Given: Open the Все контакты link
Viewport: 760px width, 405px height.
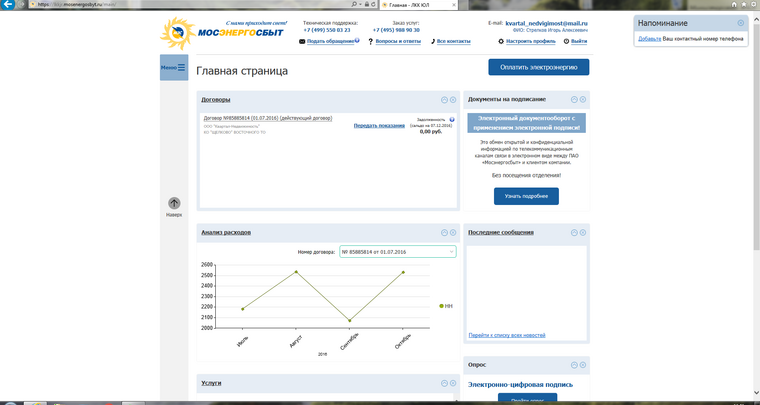Looking at the screenshot, I should click(454, 42).
